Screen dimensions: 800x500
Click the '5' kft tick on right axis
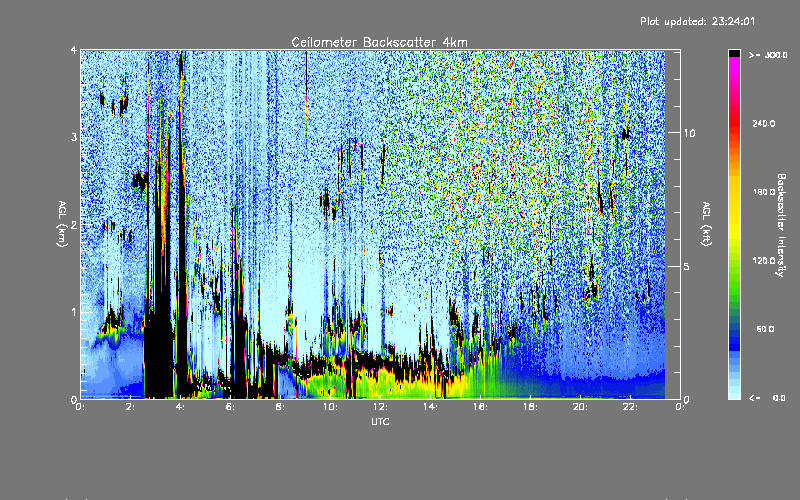(687, 266)
